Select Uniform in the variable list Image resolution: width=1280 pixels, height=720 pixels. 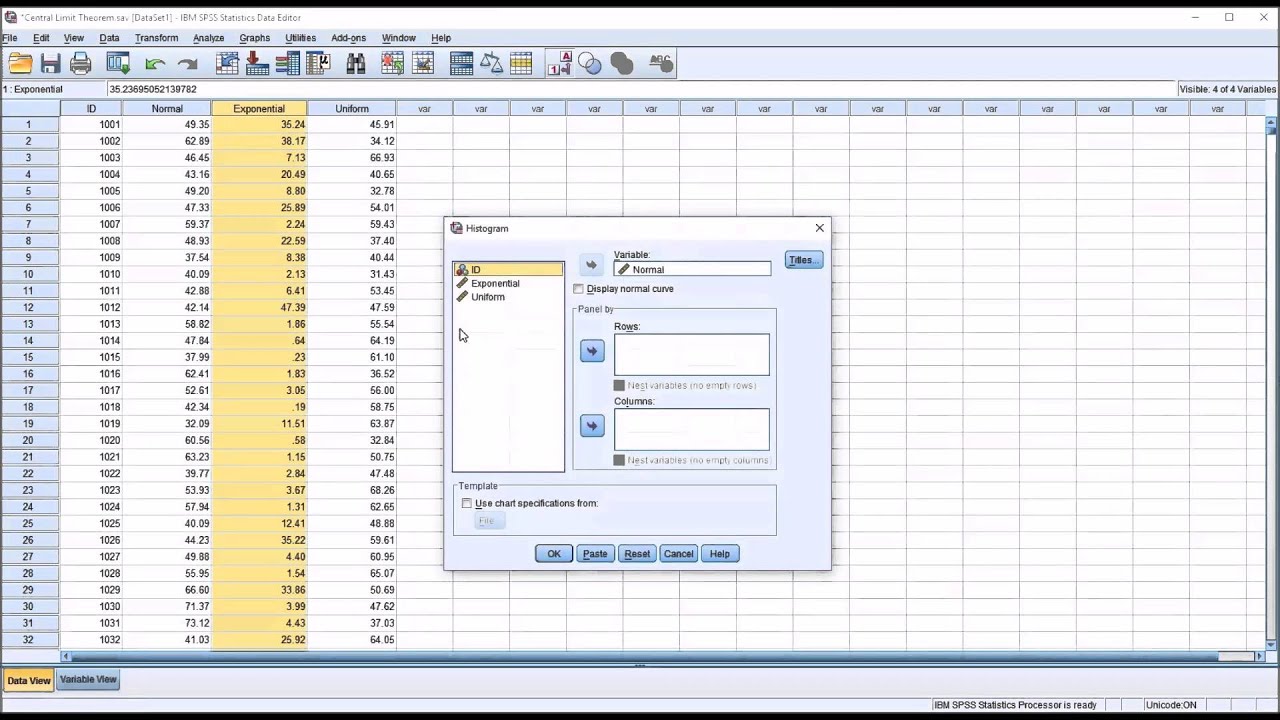coord(509,297)
